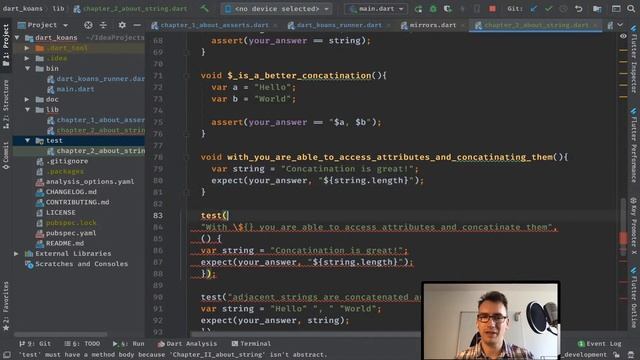The image size is (640, 360).
Task: Toggle the Flutter Outline side panel
Action: point(634,298)
